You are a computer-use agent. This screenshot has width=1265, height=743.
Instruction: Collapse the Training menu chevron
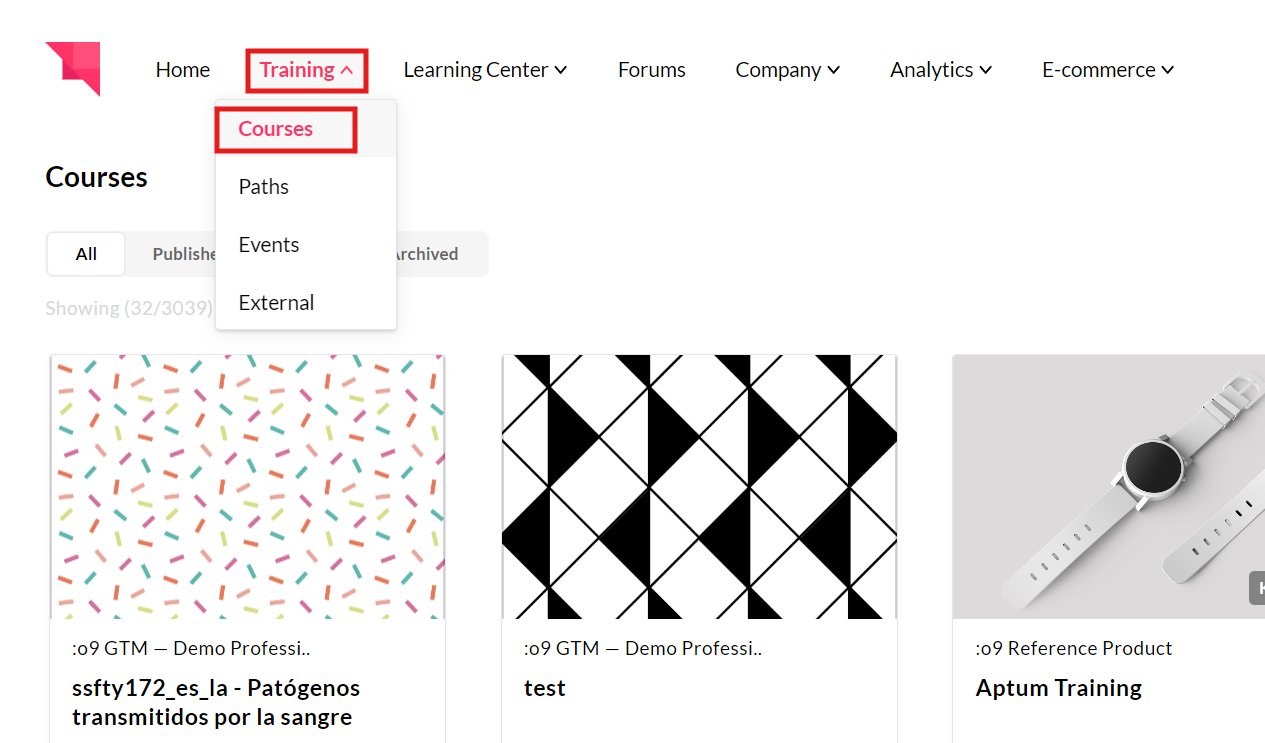(x=347, y=70)
